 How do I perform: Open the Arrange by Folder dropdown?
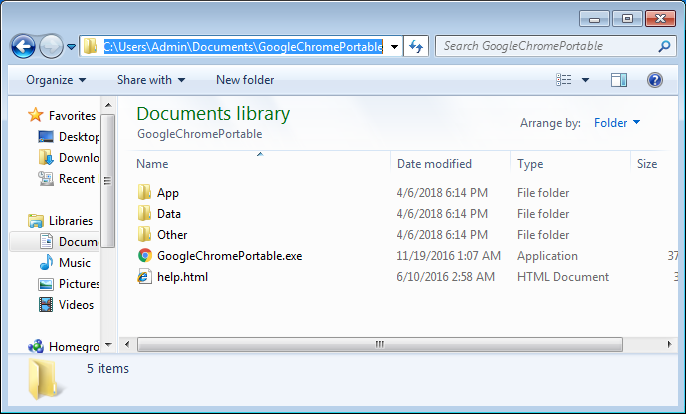pos(617,123)
